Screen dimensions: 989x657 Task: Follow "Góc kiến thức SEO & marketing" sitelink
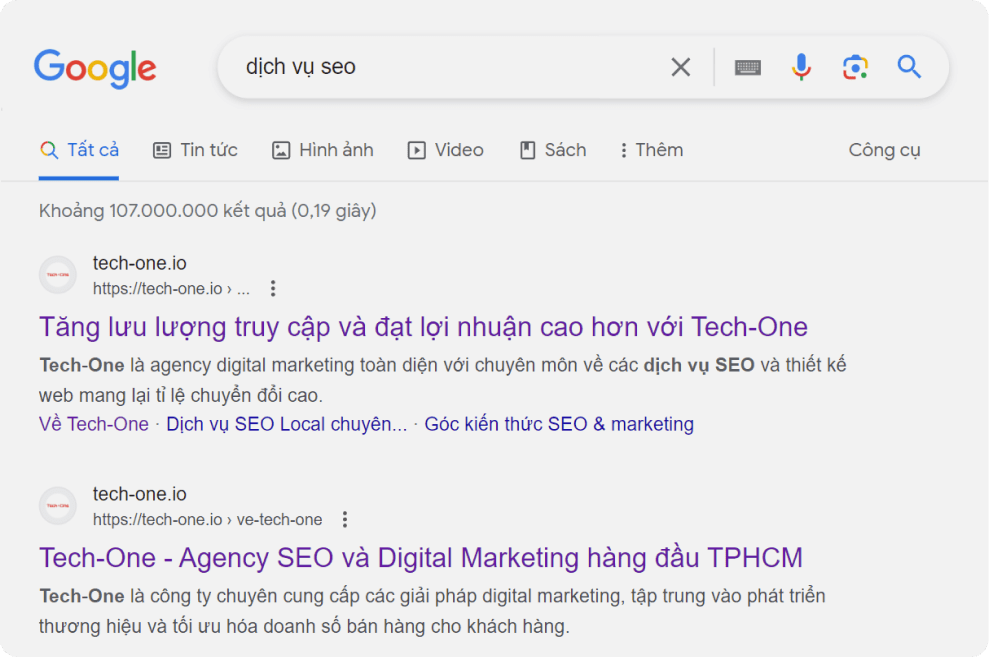[x=559, y=424]
